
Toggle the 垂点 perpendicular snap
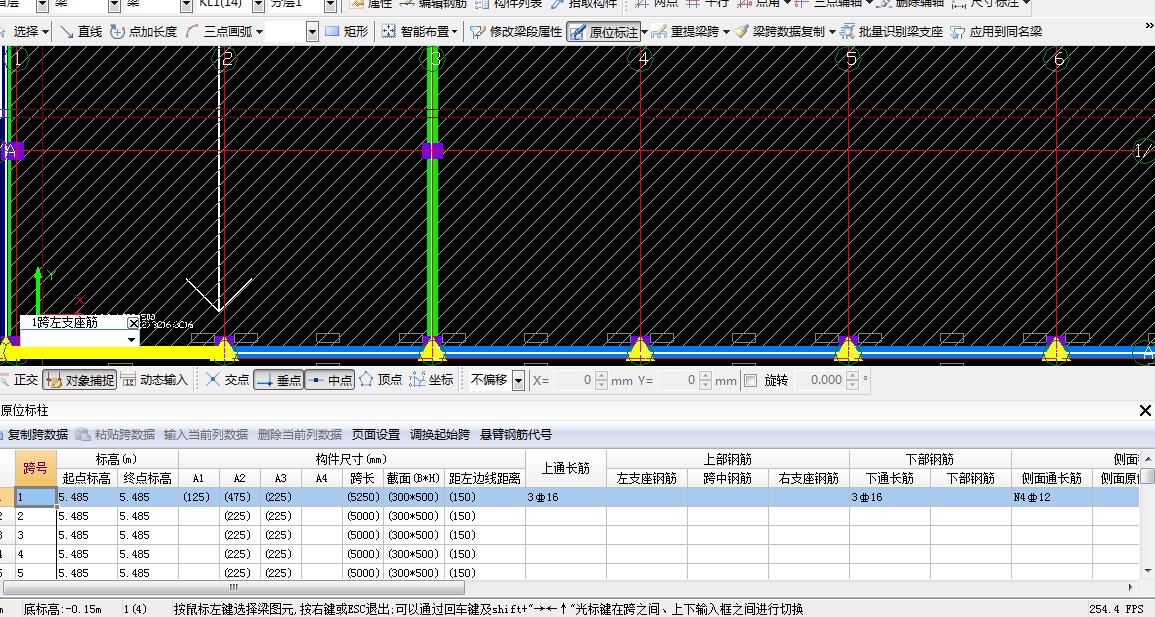coord(278,380)
